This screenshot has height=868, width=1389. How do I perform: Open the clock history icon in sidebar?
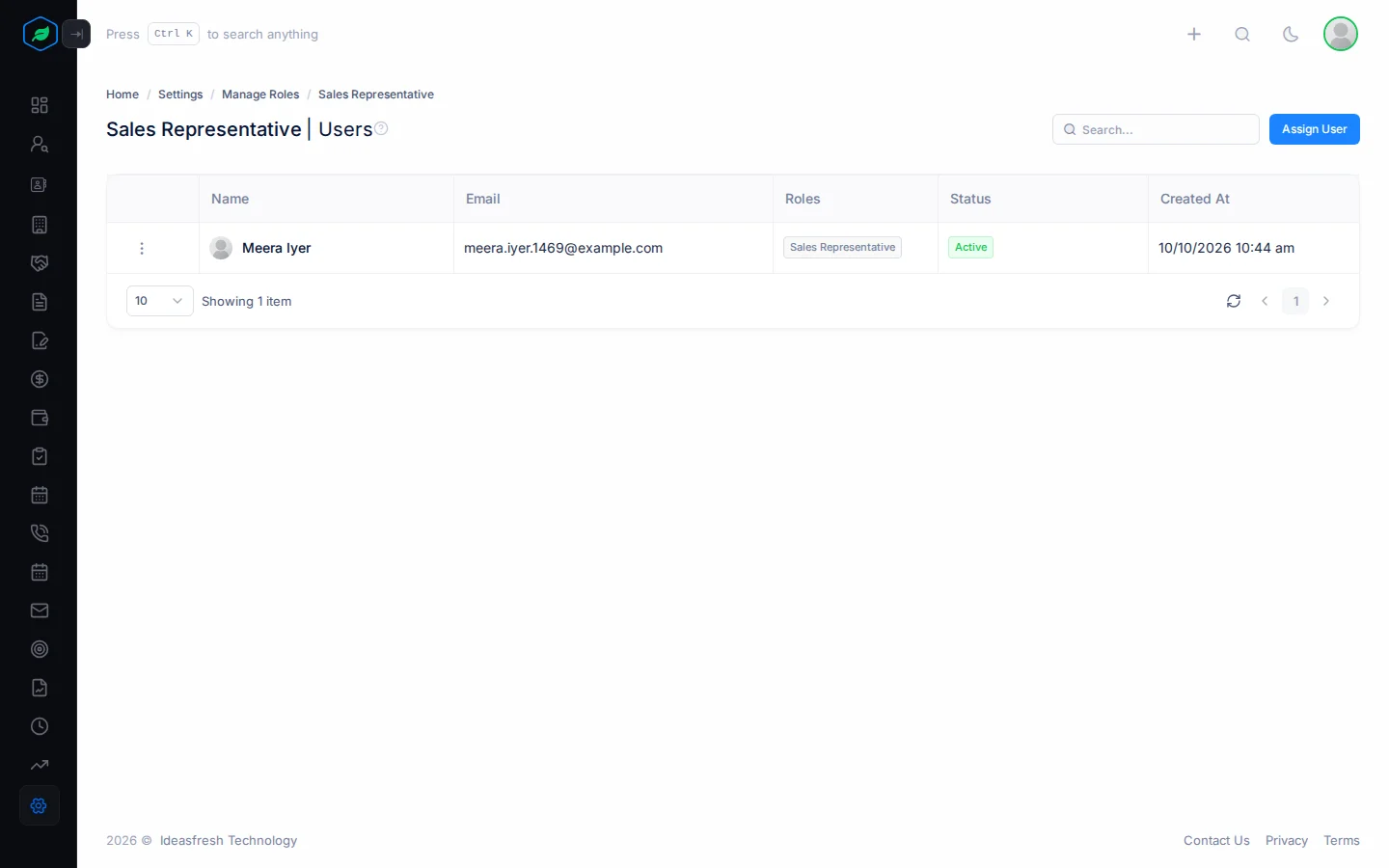pyautogui.click(x=40, y=726)
